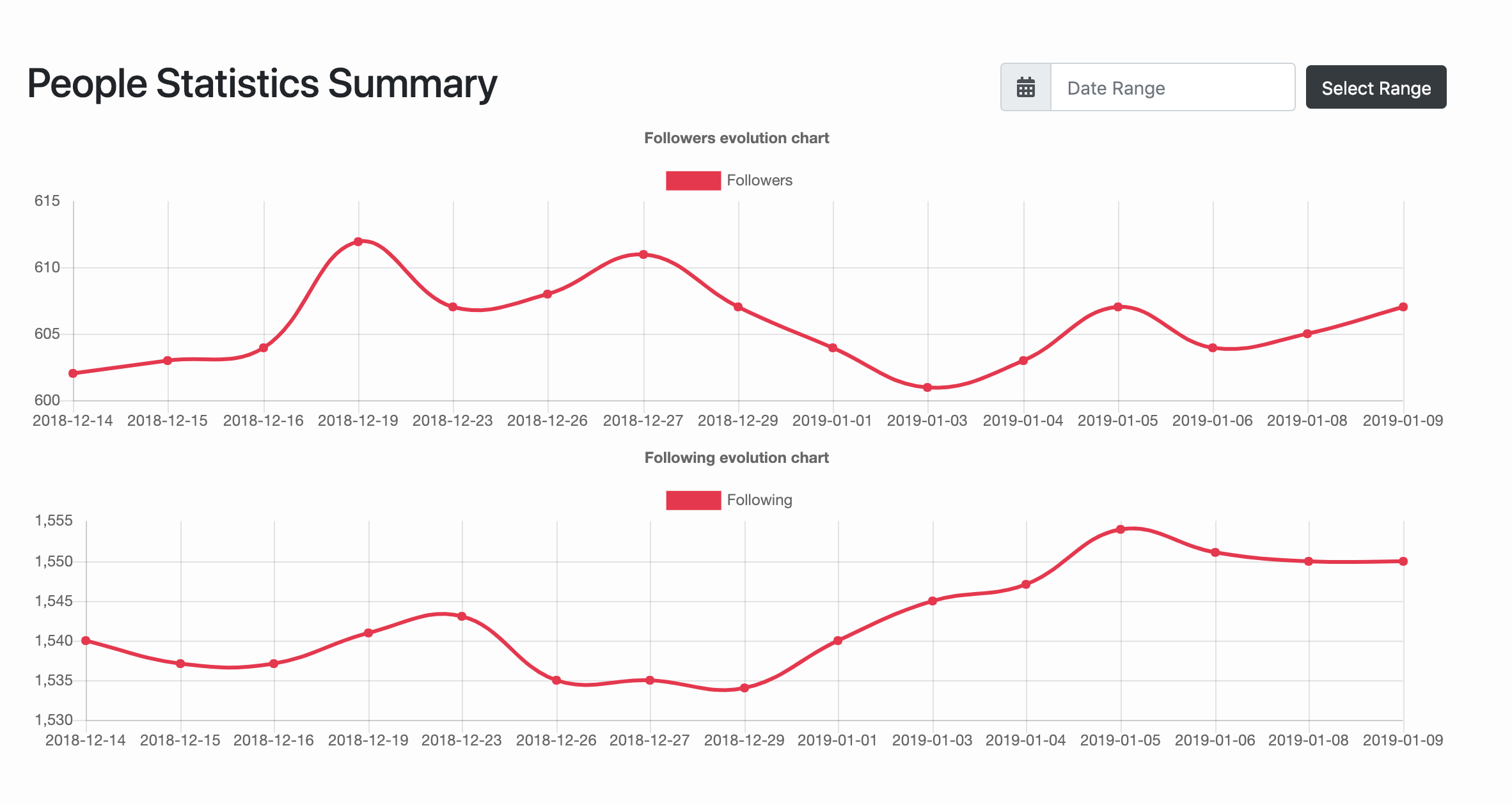
Task: Click Followers data point at 2019-01-05
Action: [1118, 307]
